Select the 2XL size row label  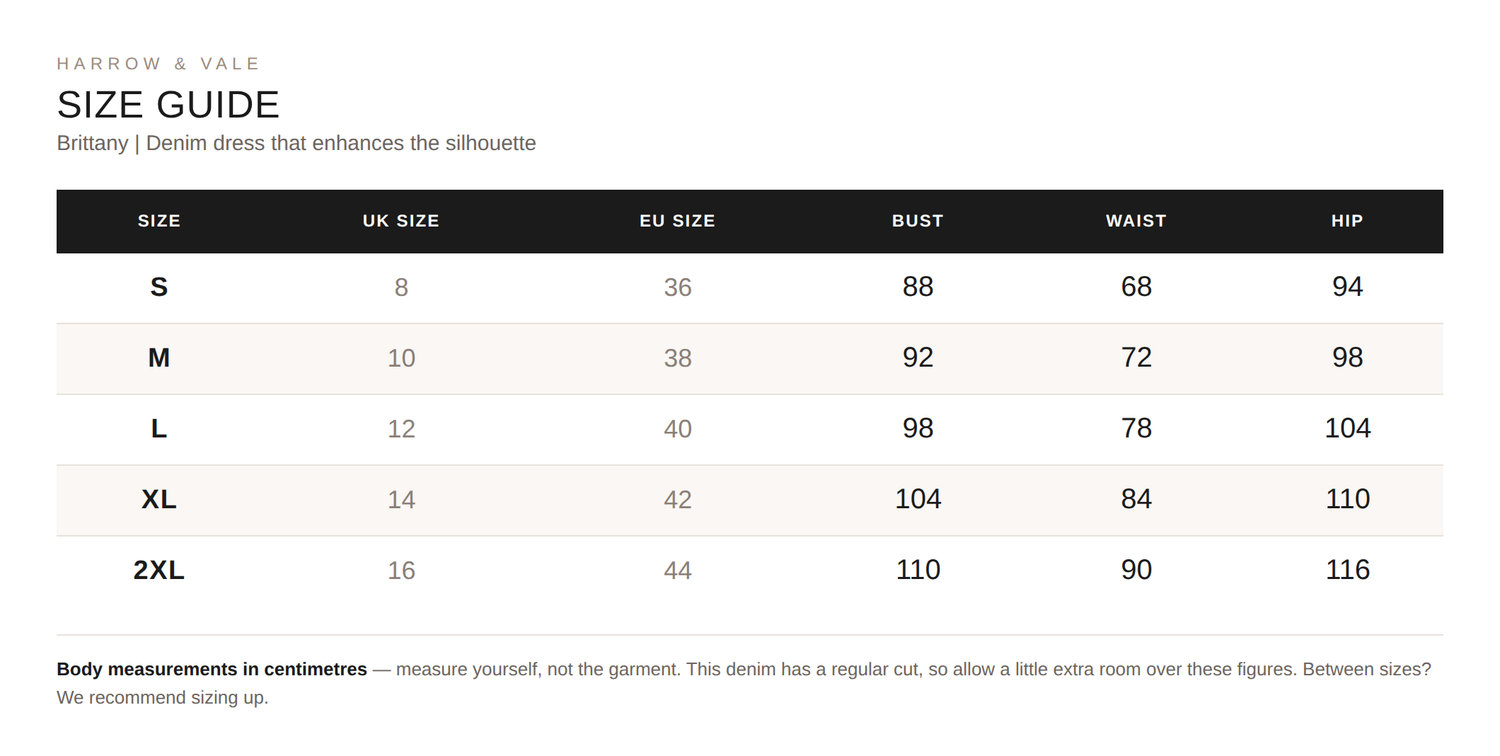point(159,570)
